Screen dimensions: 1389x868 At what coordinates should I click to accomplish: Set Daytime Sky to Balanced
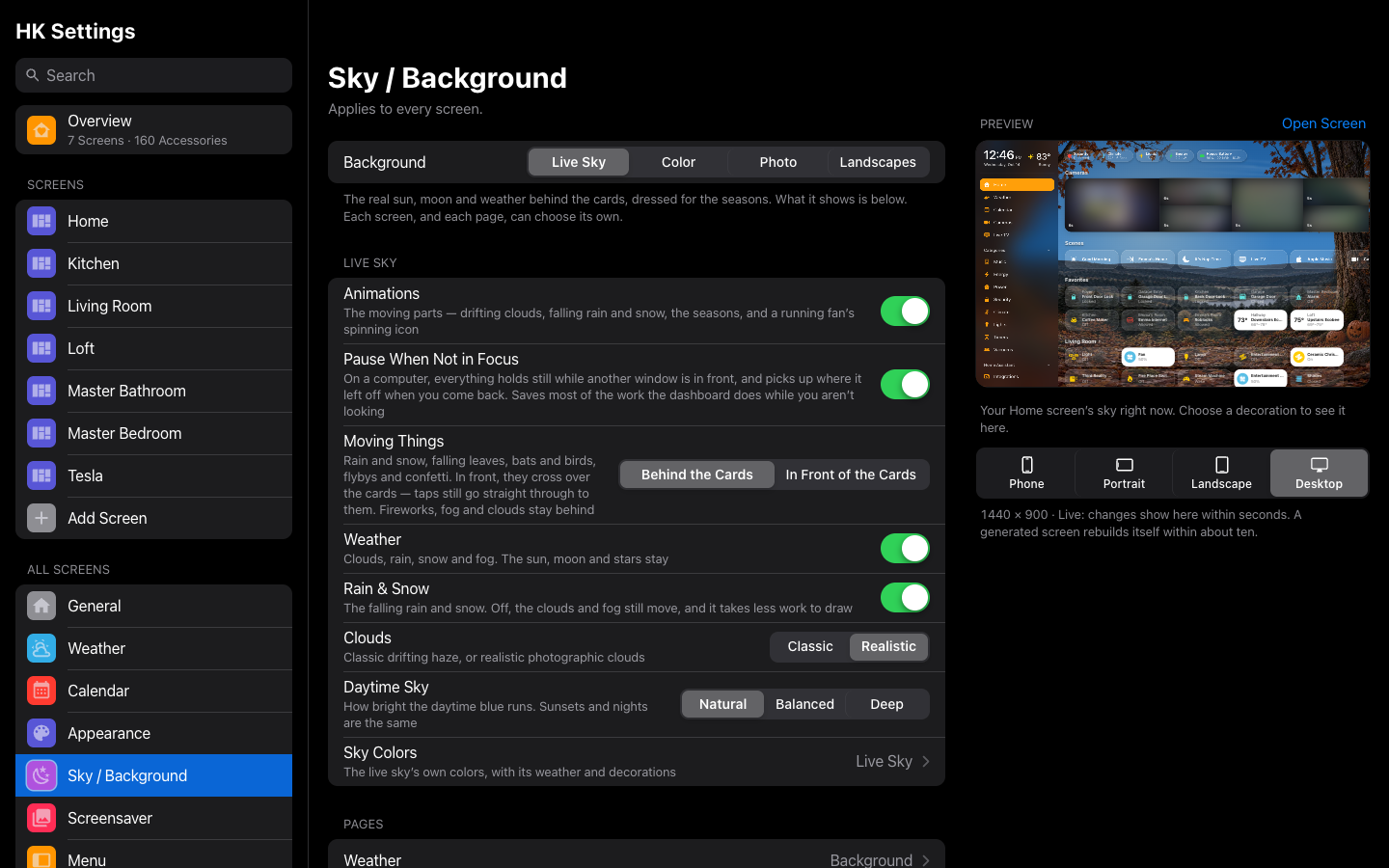pyautogui.click(x=804, y=704)
